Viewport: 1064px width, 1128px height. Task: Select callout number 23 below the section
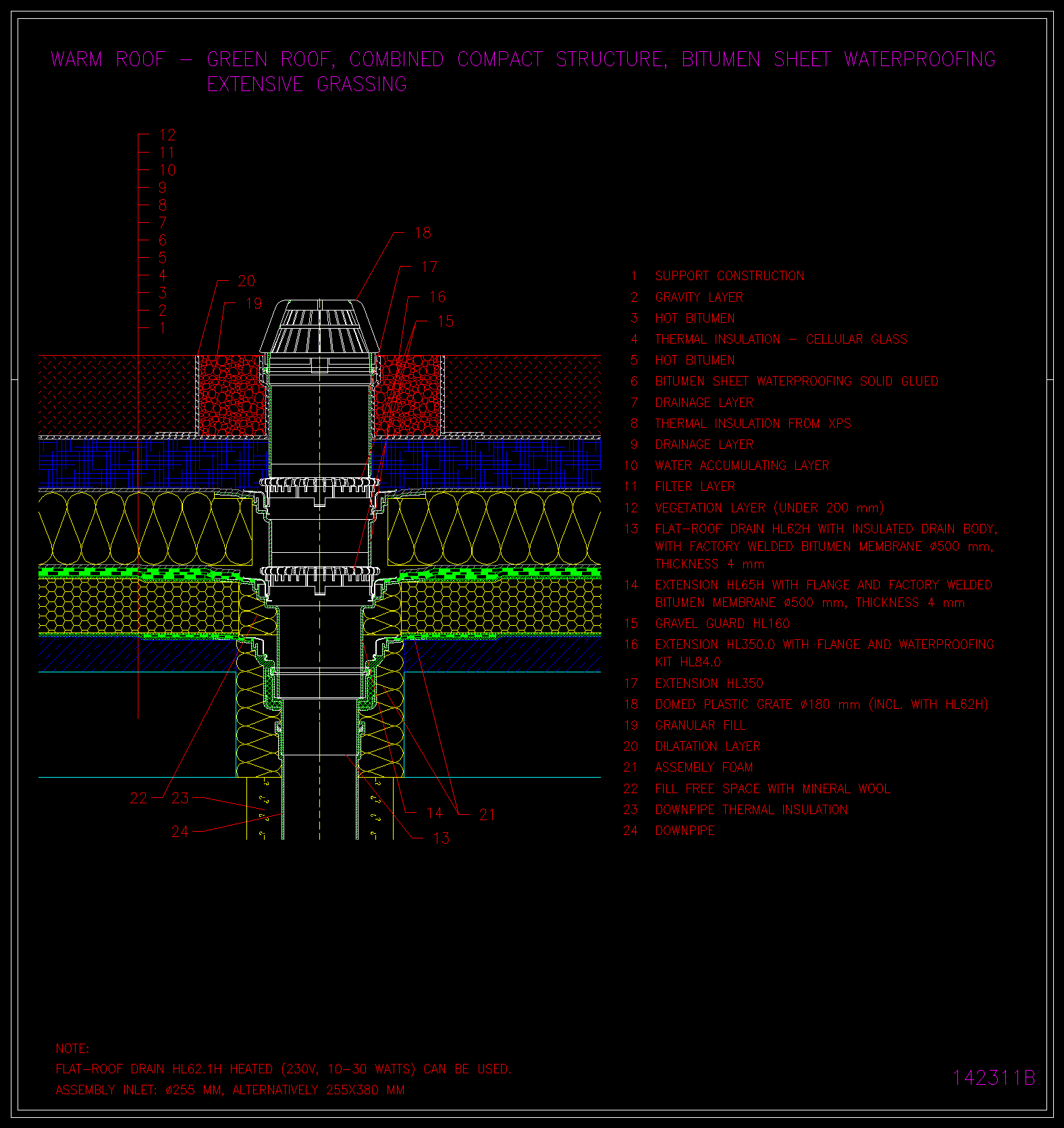tap(180, 799)
